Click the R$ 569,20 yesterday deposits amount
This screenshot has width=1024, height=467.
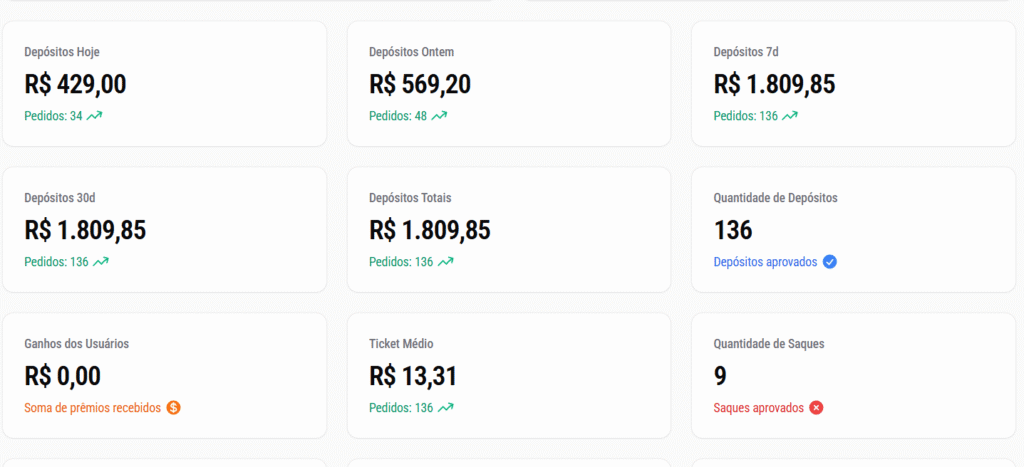coord(420,85)
